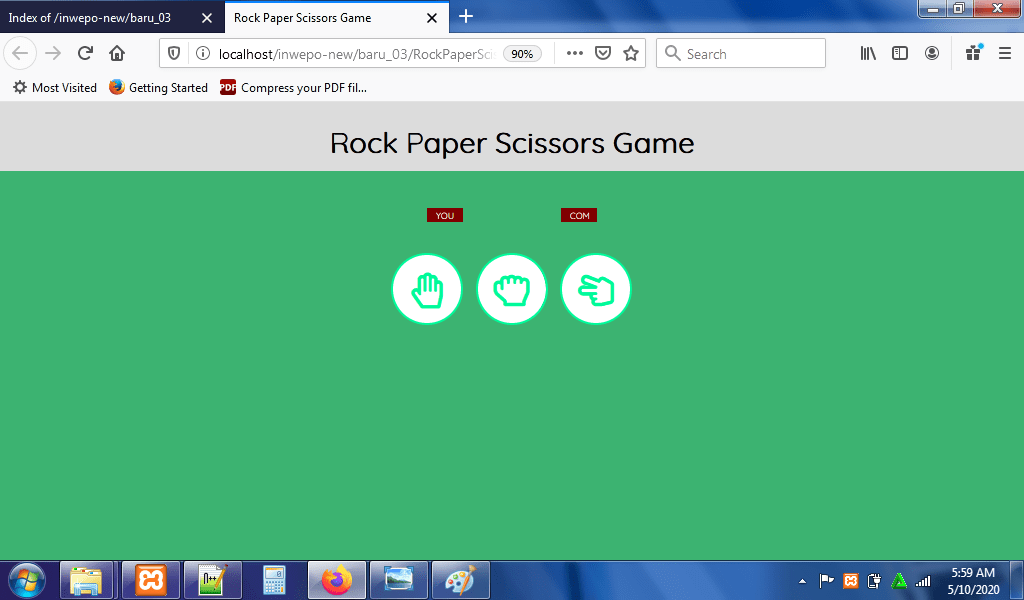Open the clock showing 5:59 AM
The image size is (1024, 600).
coord(973,580)
